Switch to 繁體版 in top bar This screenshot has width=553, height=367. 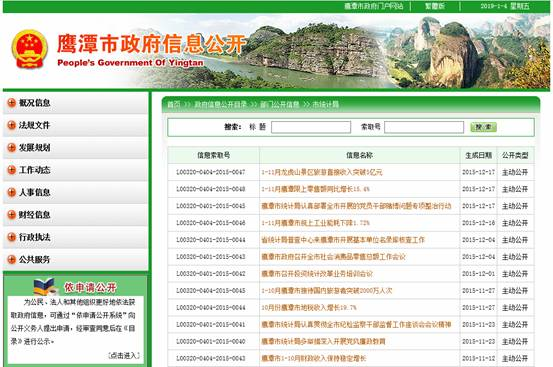[435, 6]
